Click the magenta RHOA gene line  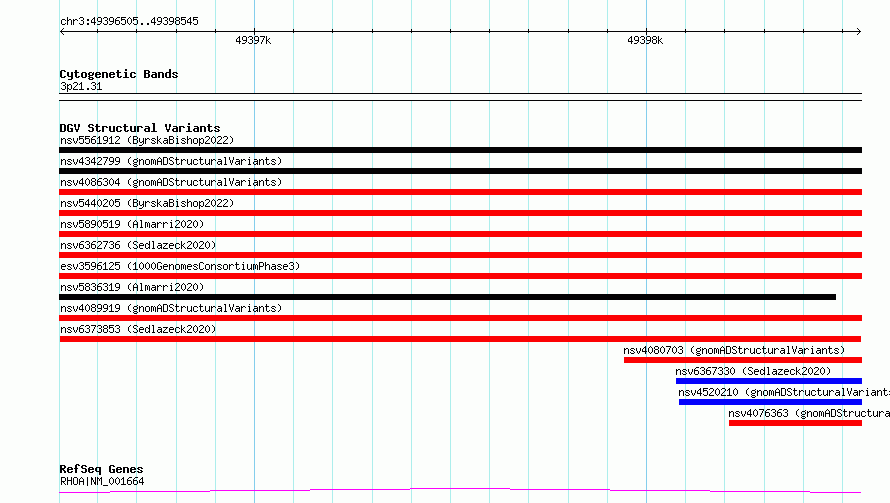click(460, 491)
